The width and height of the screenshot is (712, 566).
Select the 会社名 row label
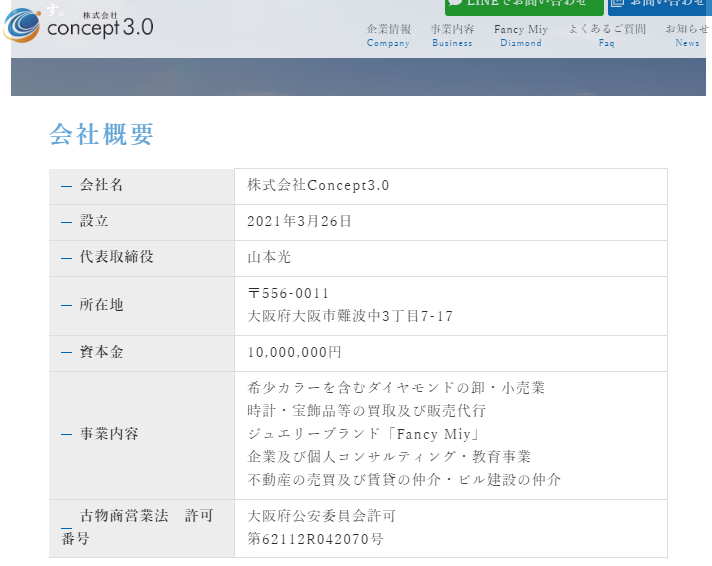tap(101, 185)
